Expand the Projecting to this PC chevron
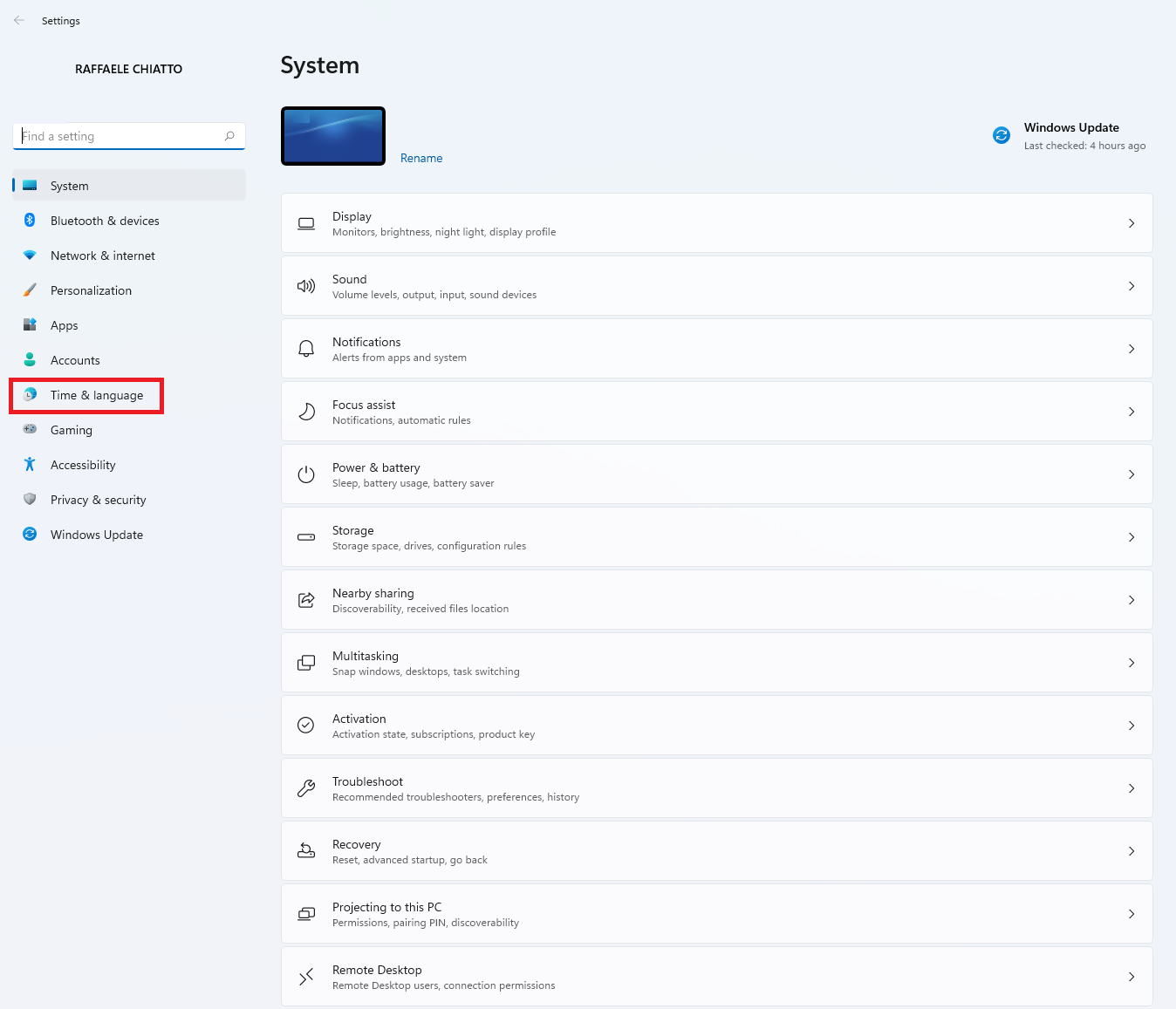This screenshot has width=1176, height=1009. tap(1132, 914)
